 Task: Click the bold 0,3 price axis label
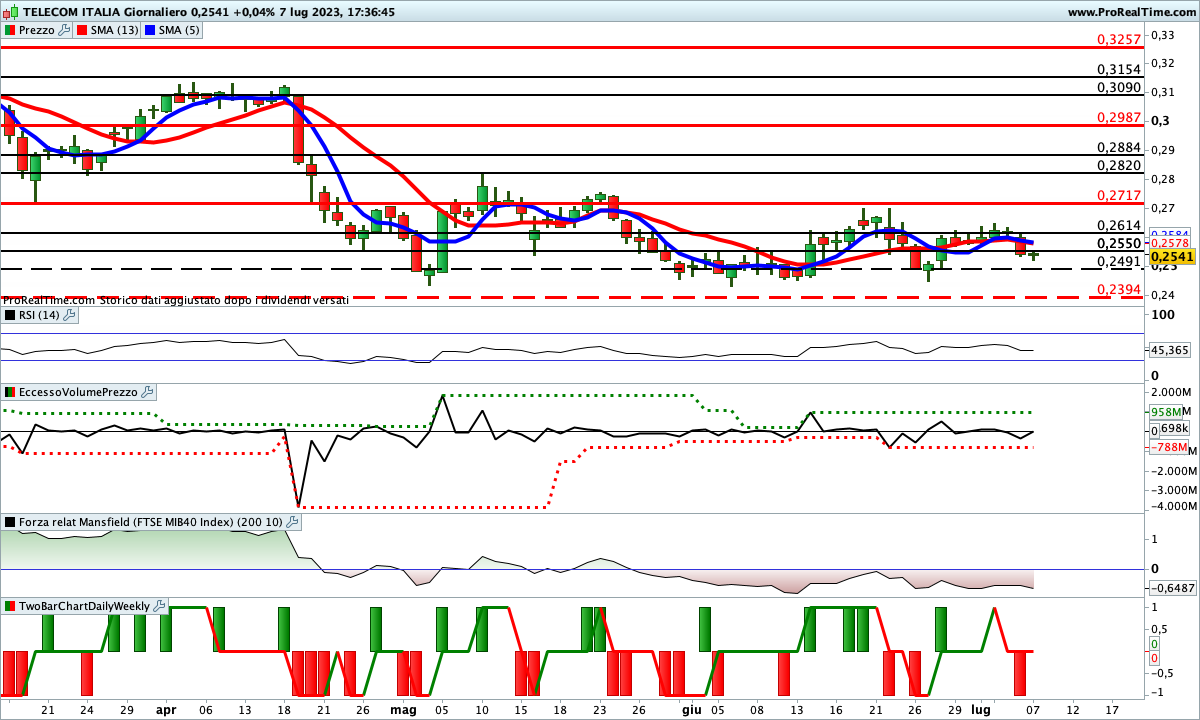click(1160, 121)
